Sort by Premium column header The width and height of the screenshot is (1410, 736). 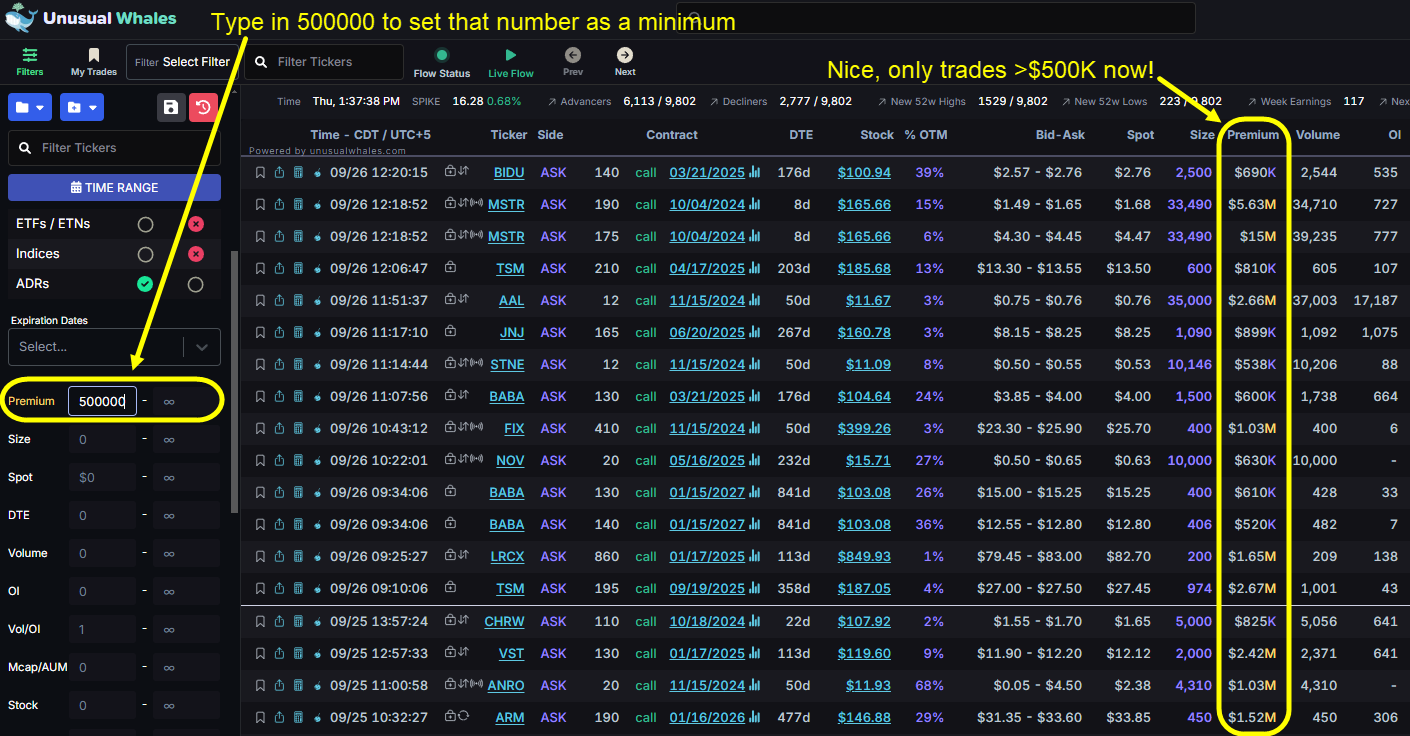(x=1253, y=135)
